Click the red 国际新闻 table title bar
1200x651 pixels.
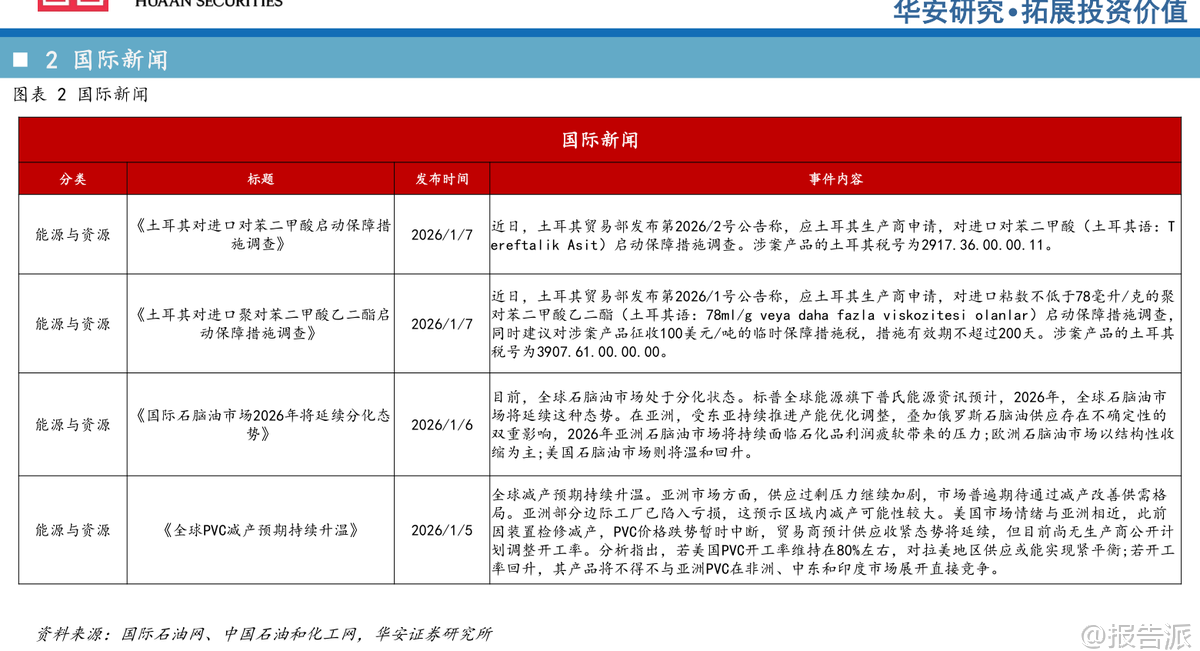pyautogui.click(x=599, y=140)
